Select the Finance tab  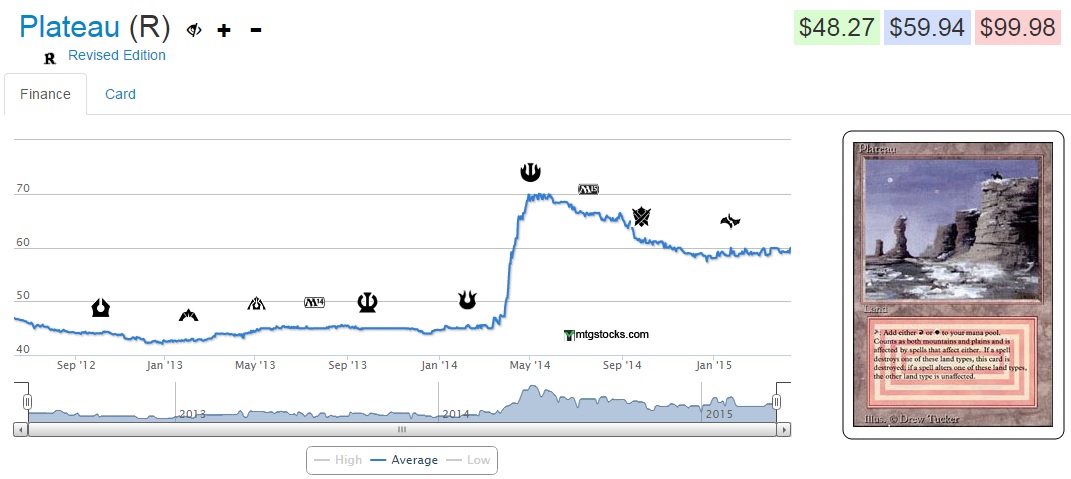tap(45, 94)
